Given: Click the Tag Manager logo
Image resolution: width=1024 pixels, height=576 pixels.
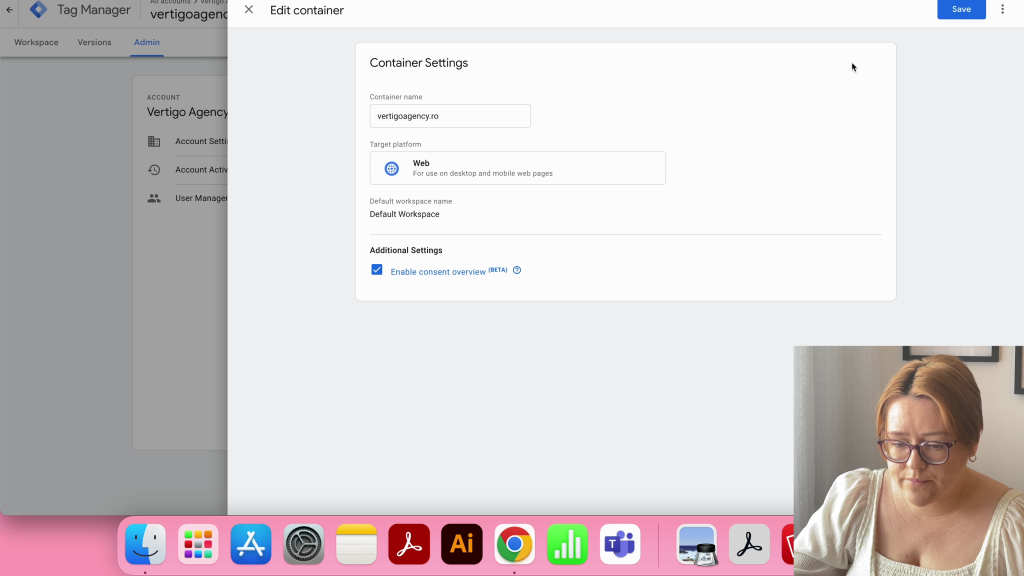Looking at the screenshot, I should [x=39, y=10].
